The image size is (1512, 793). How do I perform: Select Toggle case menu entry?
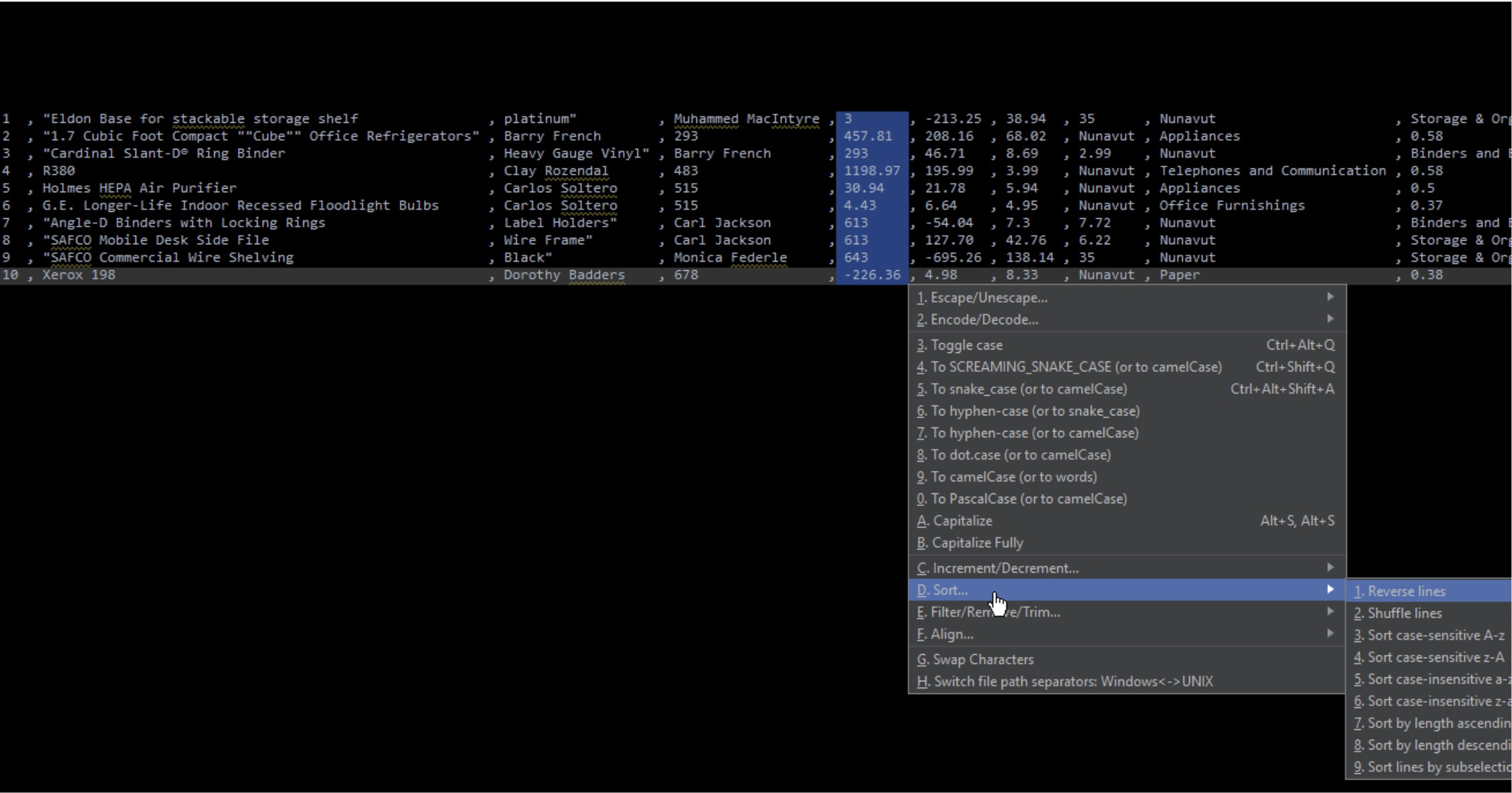click(1127, 345)
